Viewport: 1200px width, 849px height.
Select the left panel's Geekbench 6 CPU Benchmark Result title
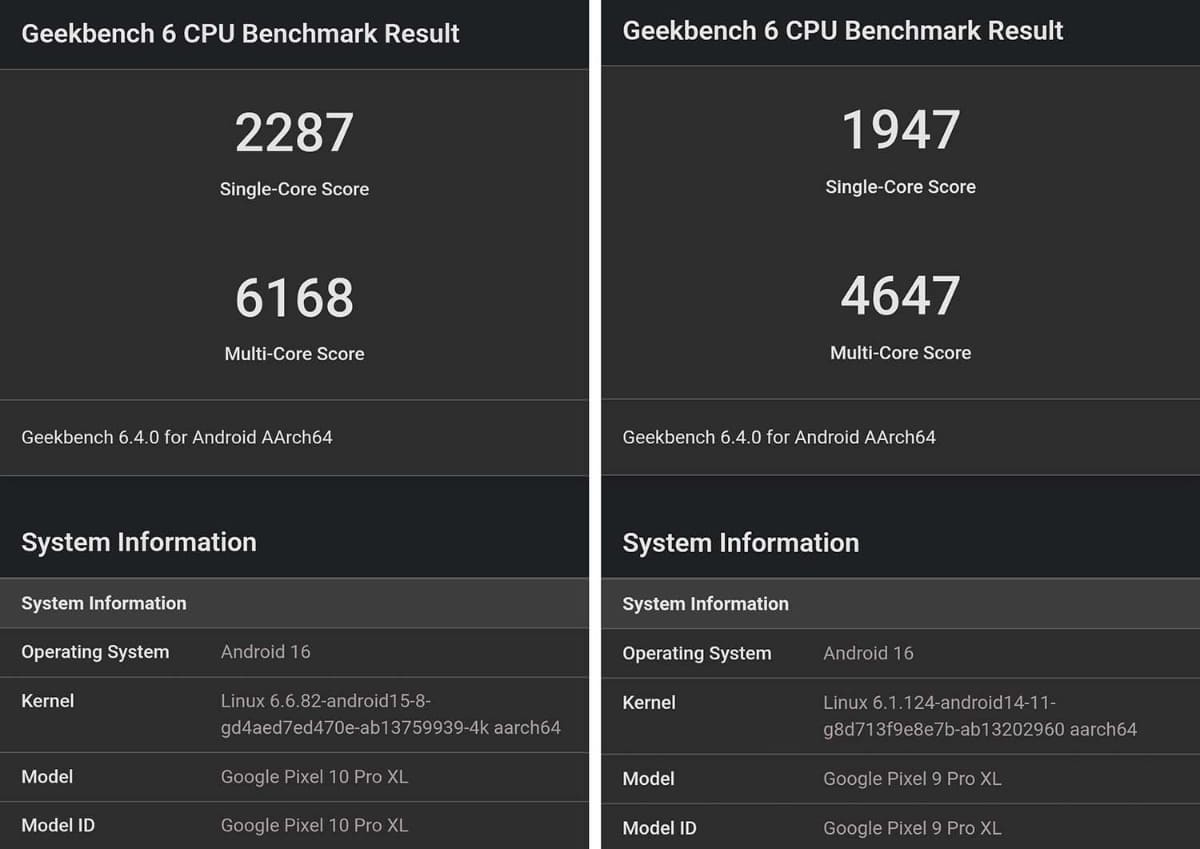[240, 33]
